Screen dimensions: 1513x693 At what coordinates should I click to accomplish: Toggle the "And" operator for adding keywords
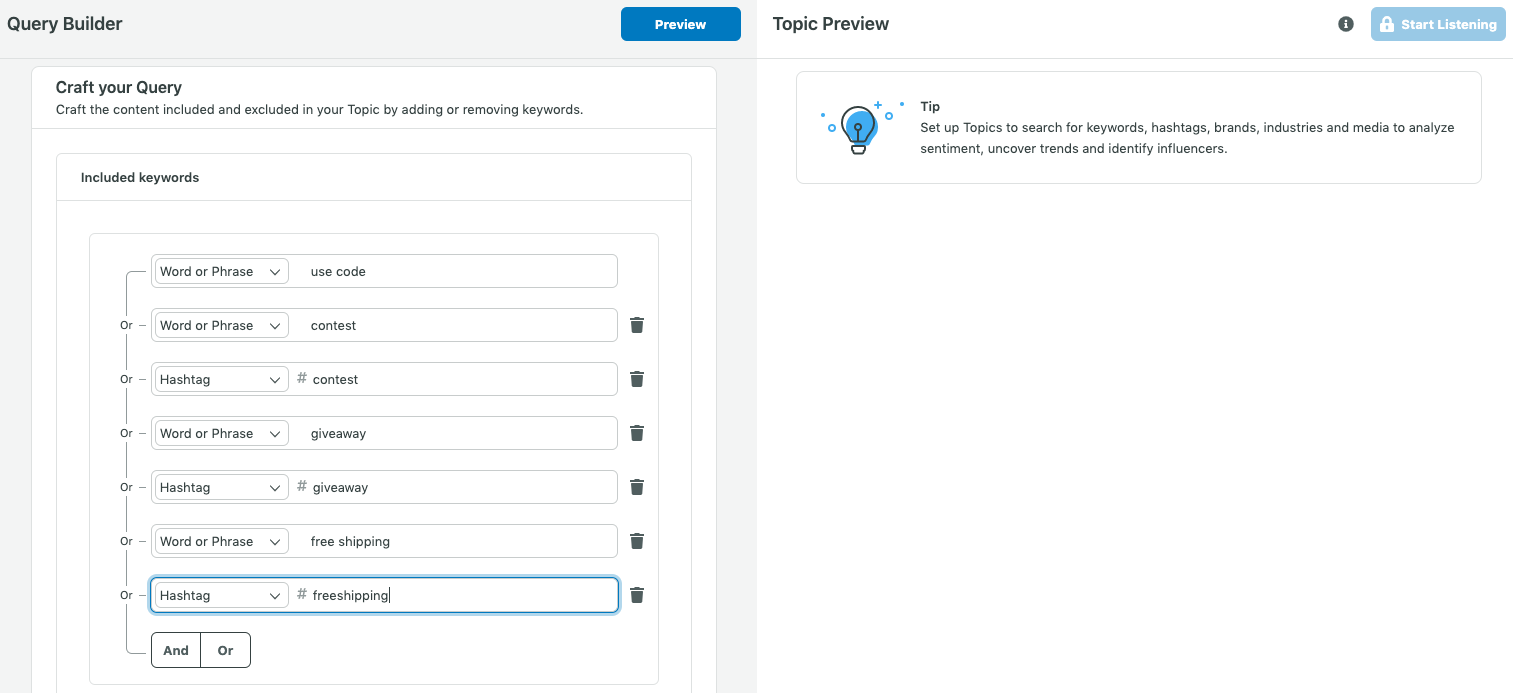tap(175, 650)
